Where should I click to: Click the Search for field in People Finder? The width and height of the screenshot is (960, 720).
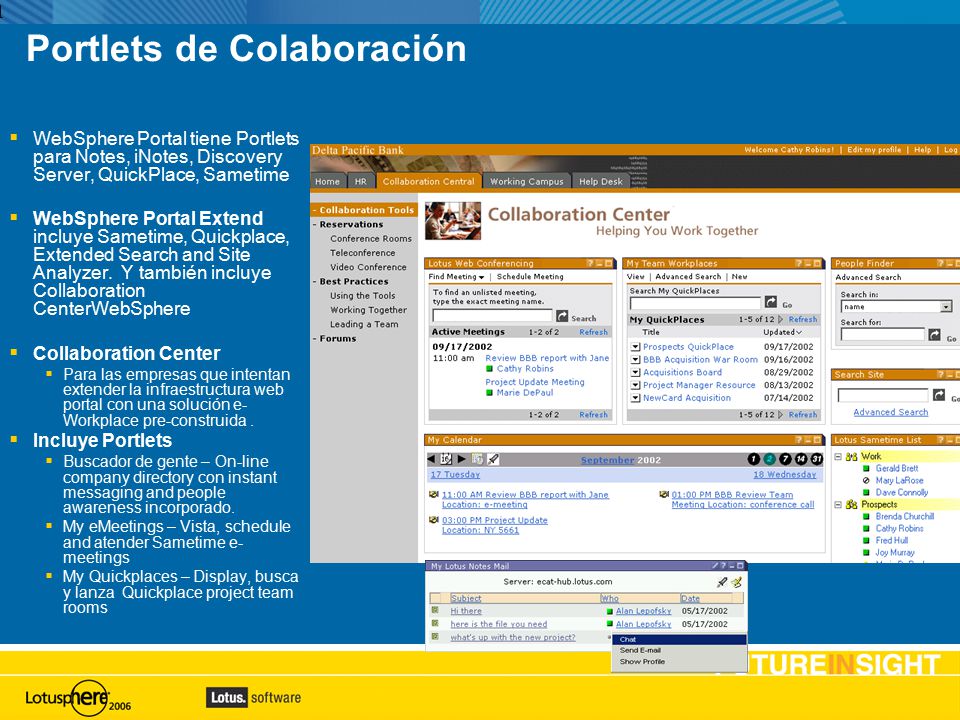(882, 334)
